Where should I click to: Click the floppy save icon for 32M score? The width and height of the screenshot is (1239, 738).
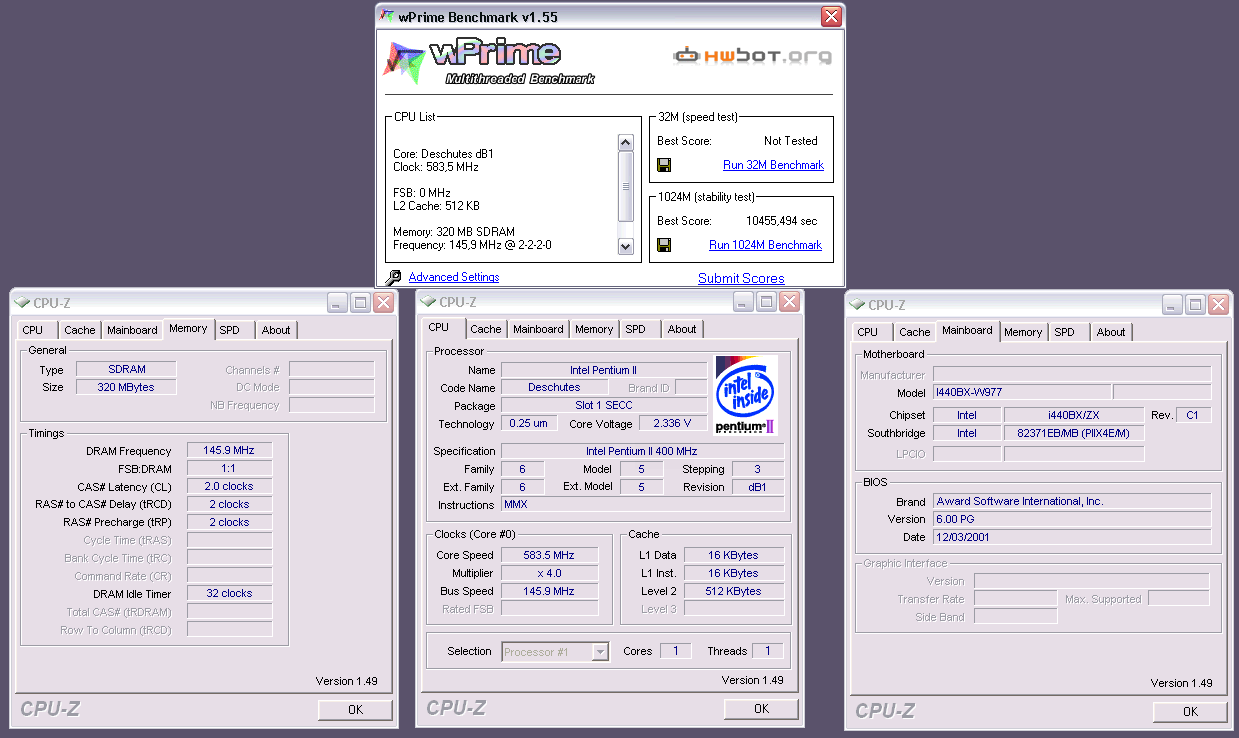click(664, 165)
